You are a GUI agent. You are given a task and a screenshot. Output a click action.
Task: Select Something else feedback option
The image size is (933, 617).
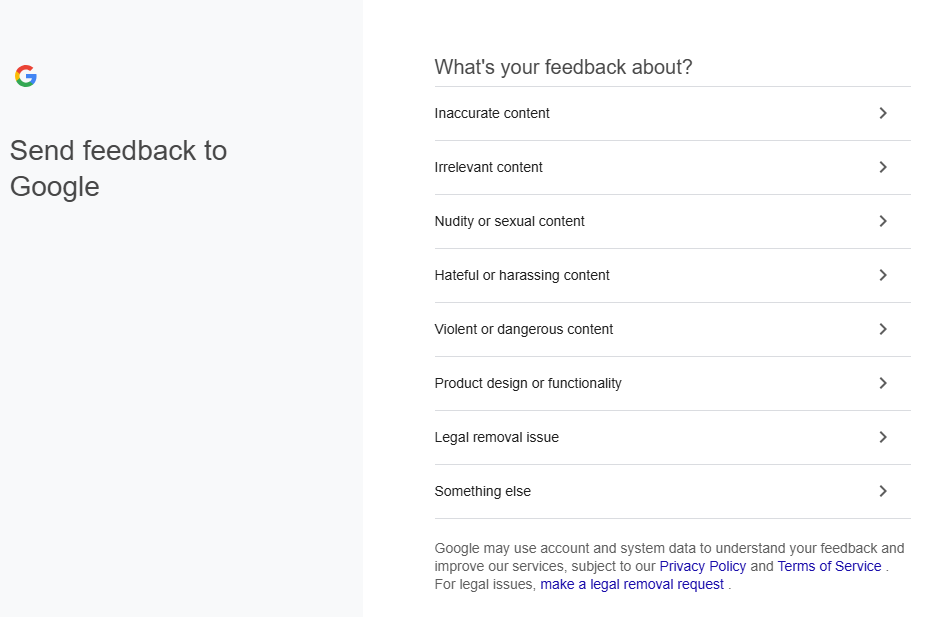pyautogui.click(x=482, y=491)
